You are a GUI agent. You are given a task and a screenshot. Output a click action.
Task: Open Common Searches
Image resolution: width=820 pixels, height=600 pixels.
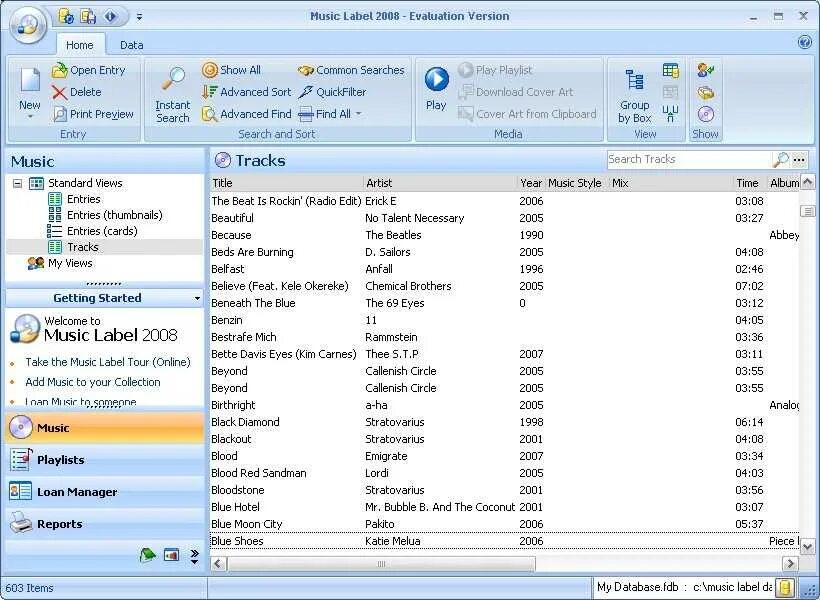coord(351,70)
